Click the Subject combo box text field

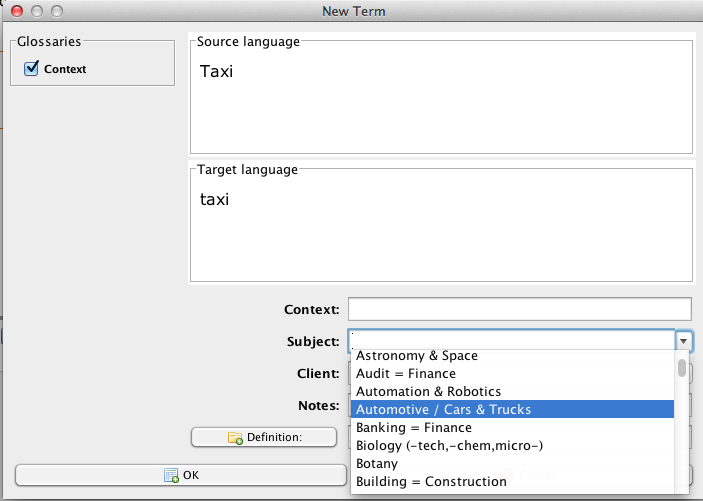click(511, 341)
